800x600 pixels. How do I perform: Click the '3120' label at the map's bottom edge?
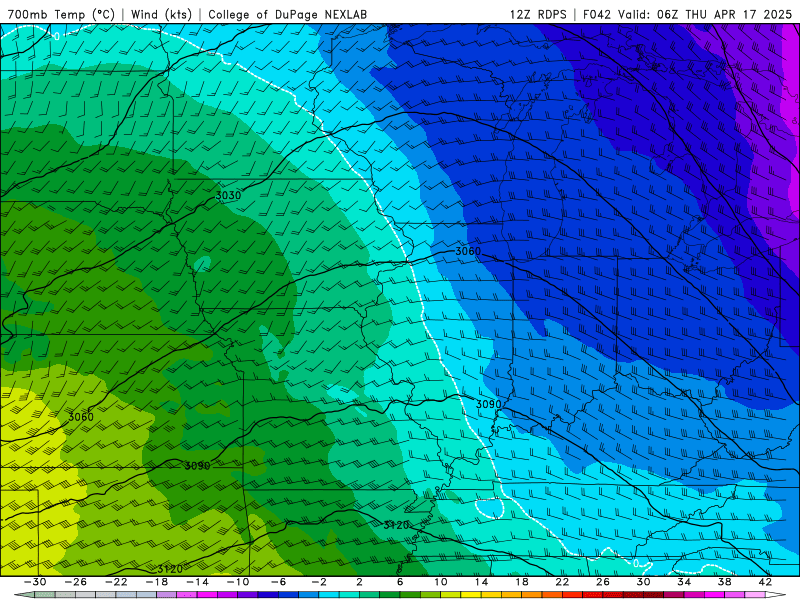169,569
